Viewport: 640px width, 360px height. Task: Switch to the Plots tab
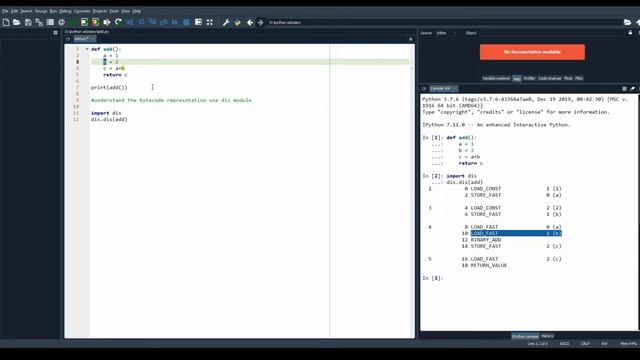coord(568,78)
